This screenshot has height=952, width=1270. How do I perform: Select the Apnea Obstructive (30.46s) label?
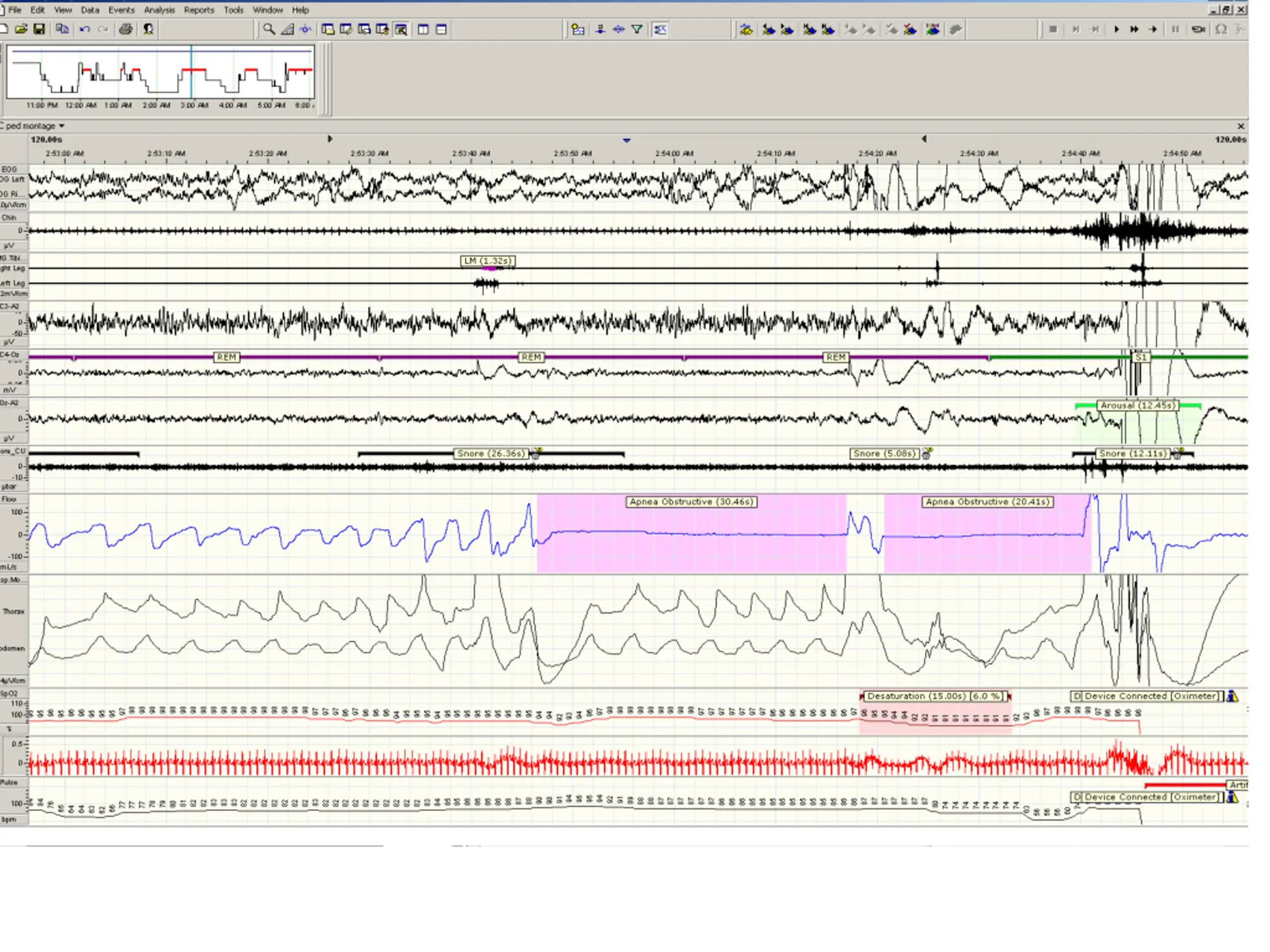pos(691,502)
